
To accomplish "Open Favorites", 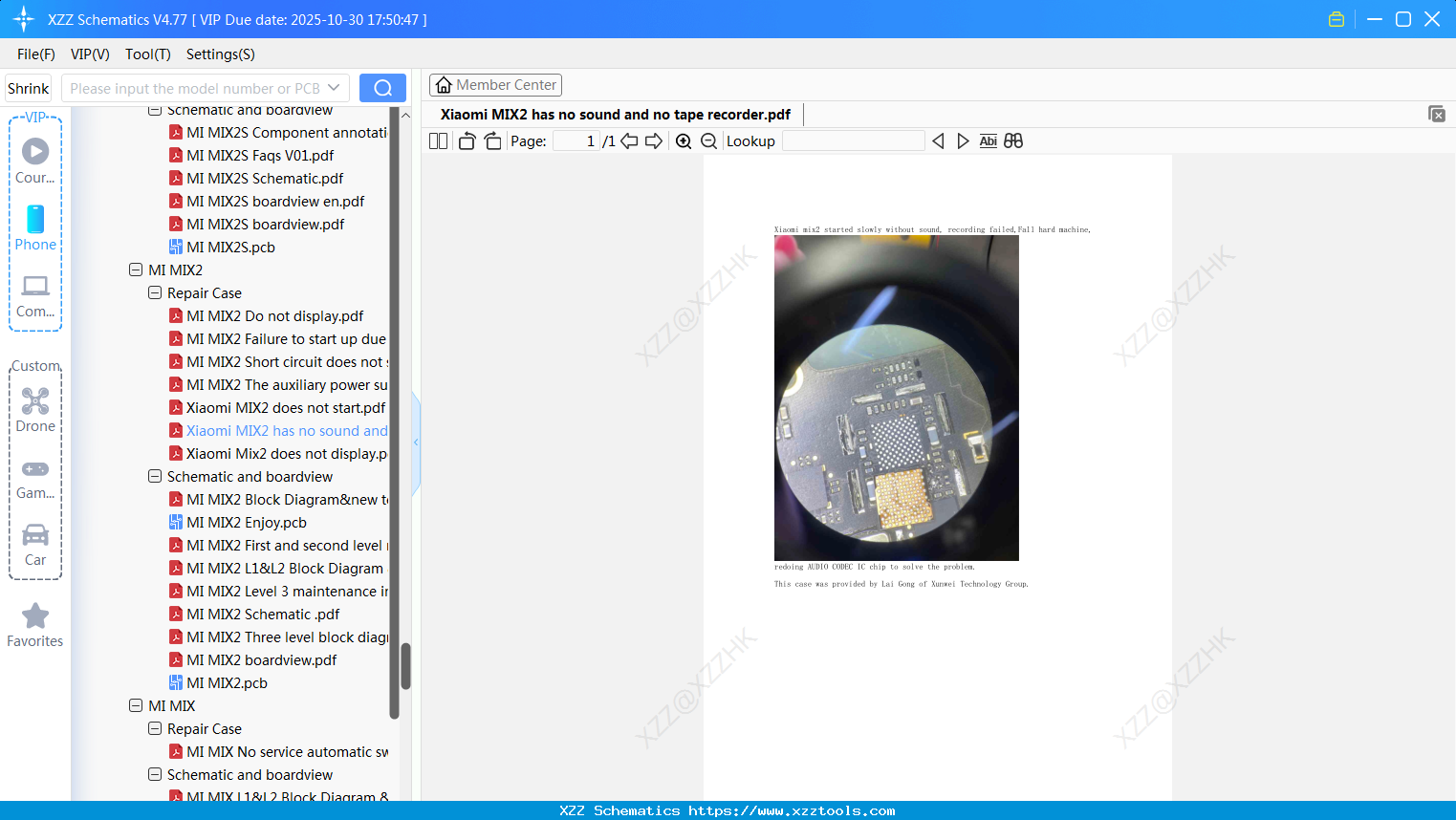I will coord(35,625).
